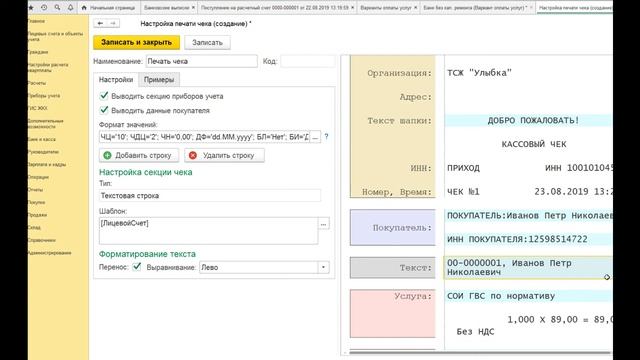This screenshot has height=360, width=640.
Task: Click the Тип field Текстовая строка
Action: pos(210,196)
